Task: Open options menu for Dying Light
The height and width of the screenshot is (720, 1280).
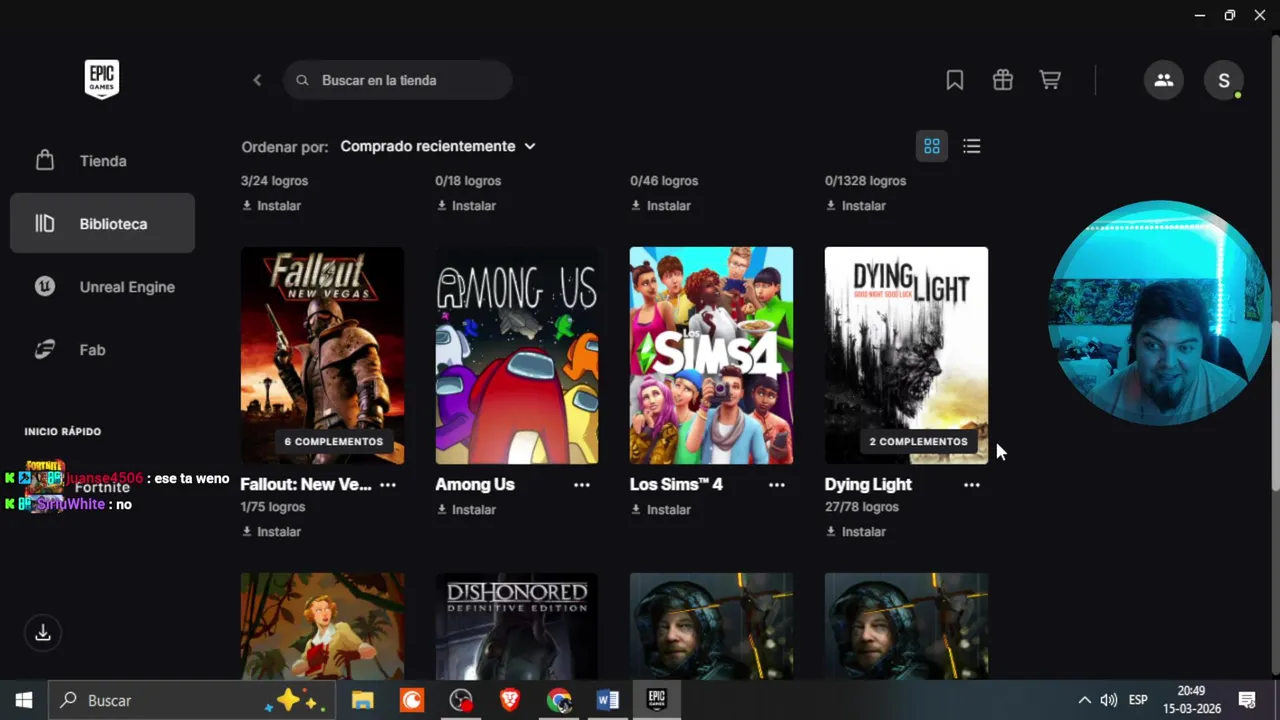Action: [972, 485]
